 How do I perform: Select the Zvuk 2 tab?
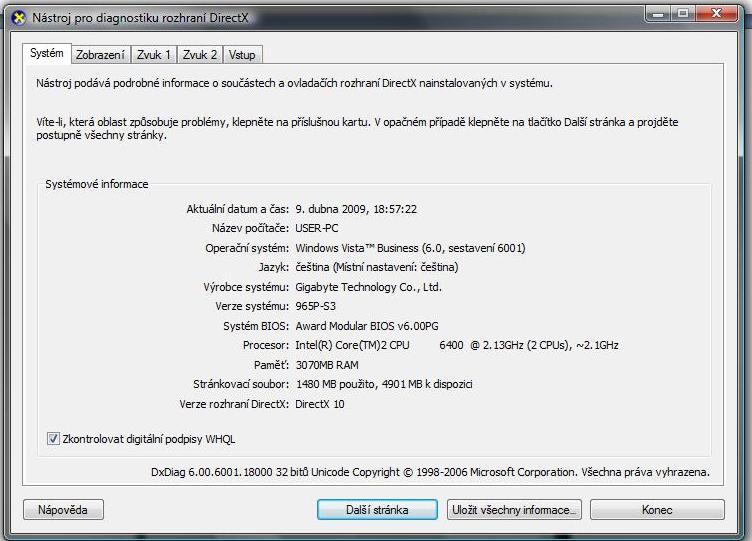[x=200, y=55]
